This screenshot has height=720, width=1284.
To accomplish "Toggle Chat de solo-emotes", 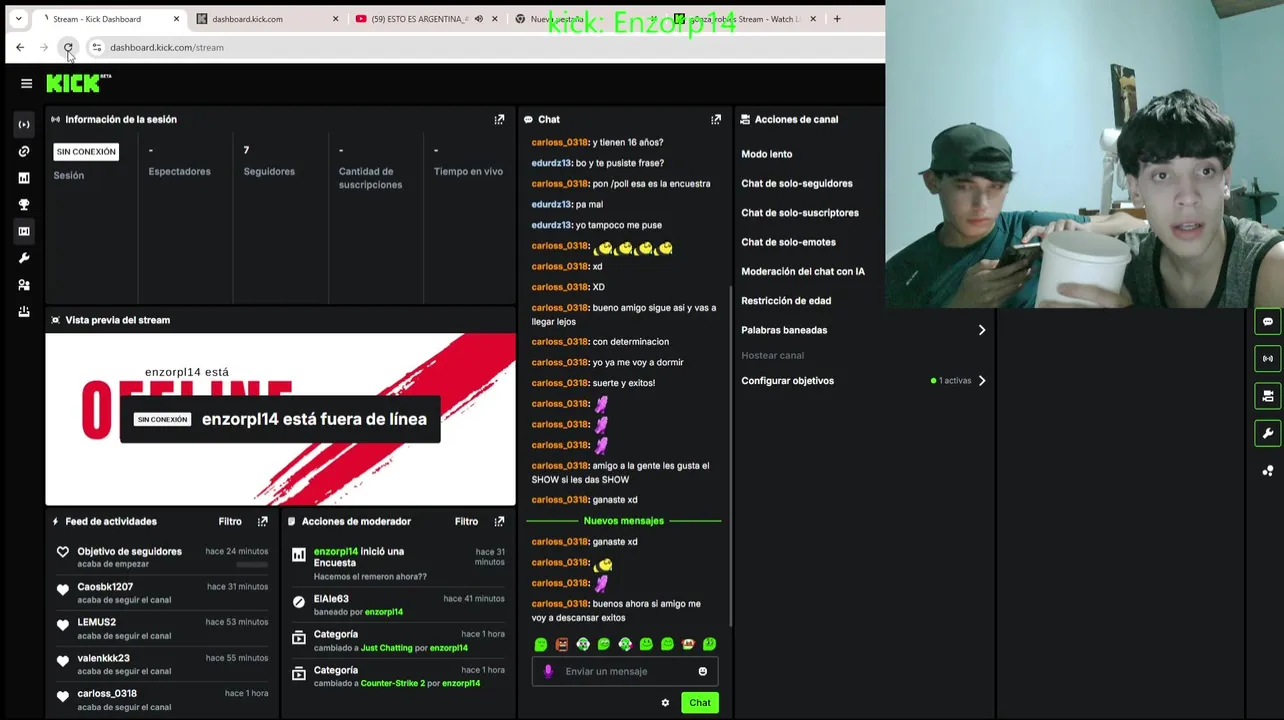I will pyautogui.click(x=788, y=242).
